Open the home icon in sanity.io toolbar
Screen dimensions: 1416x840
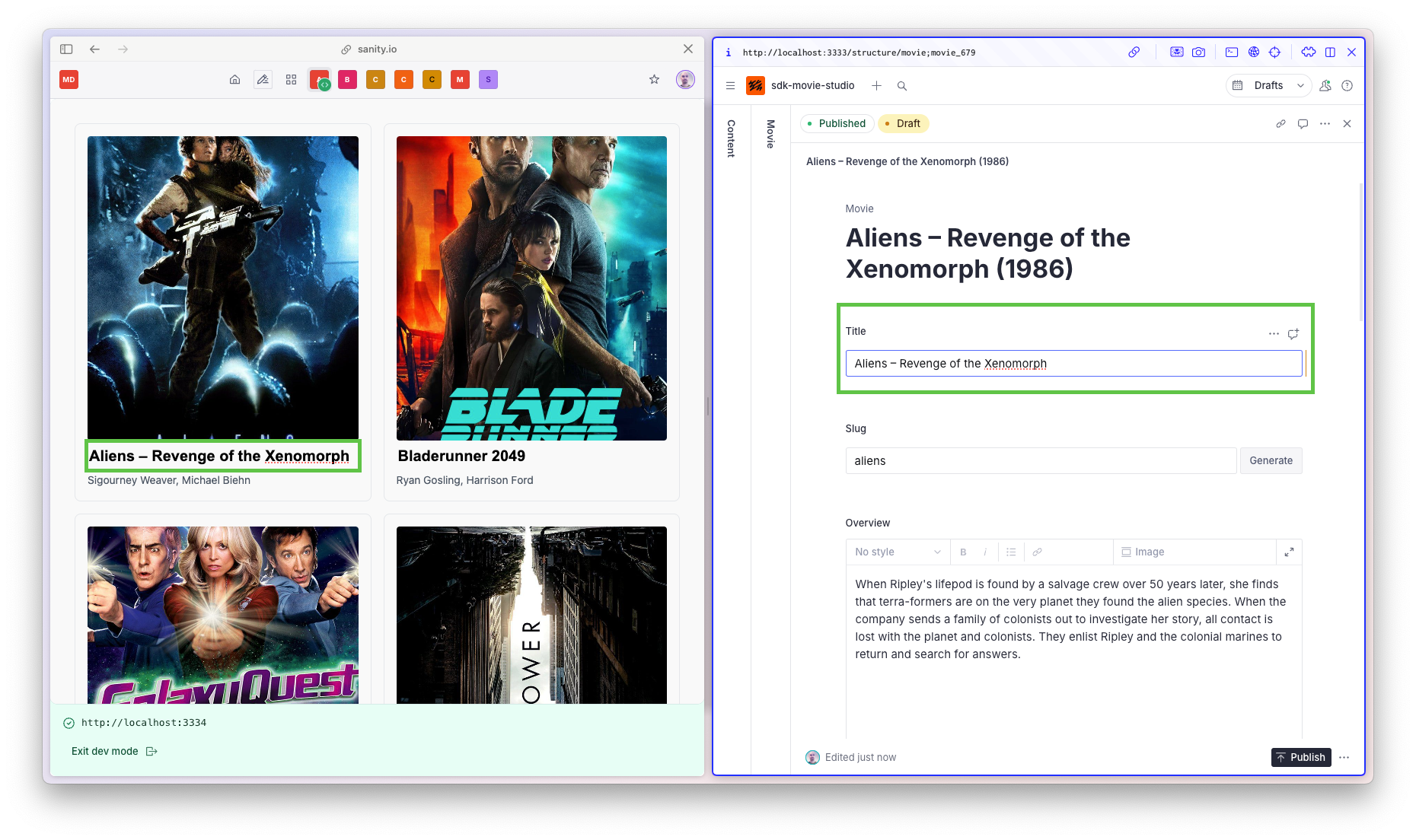click(234, 79)
